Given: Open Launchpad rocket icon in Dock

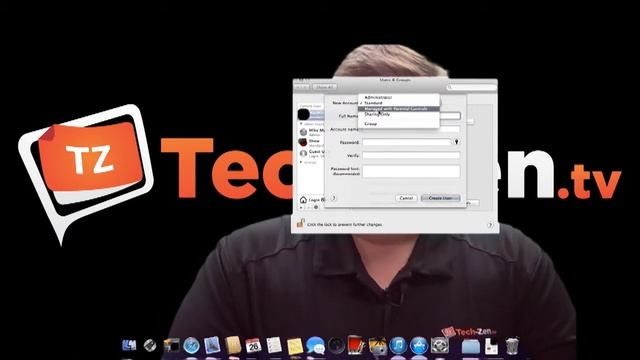Looking at the screenshot, I should 150,345.
